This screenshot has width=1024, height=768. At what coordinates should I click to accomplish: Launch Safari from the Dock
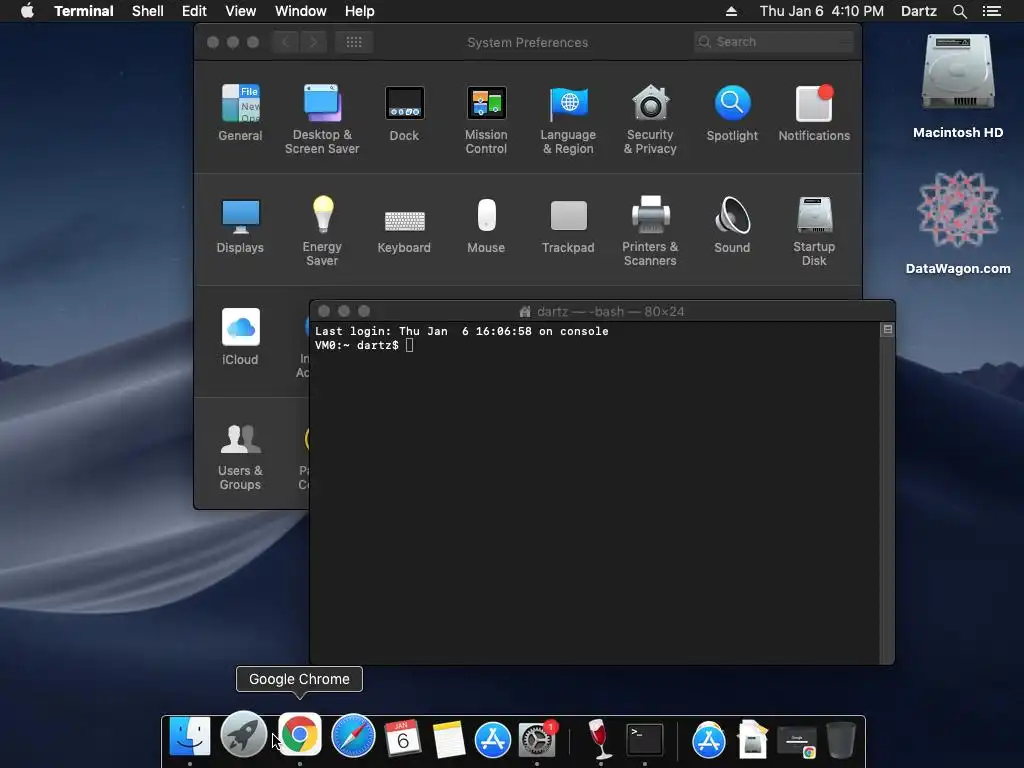point(353,736)
